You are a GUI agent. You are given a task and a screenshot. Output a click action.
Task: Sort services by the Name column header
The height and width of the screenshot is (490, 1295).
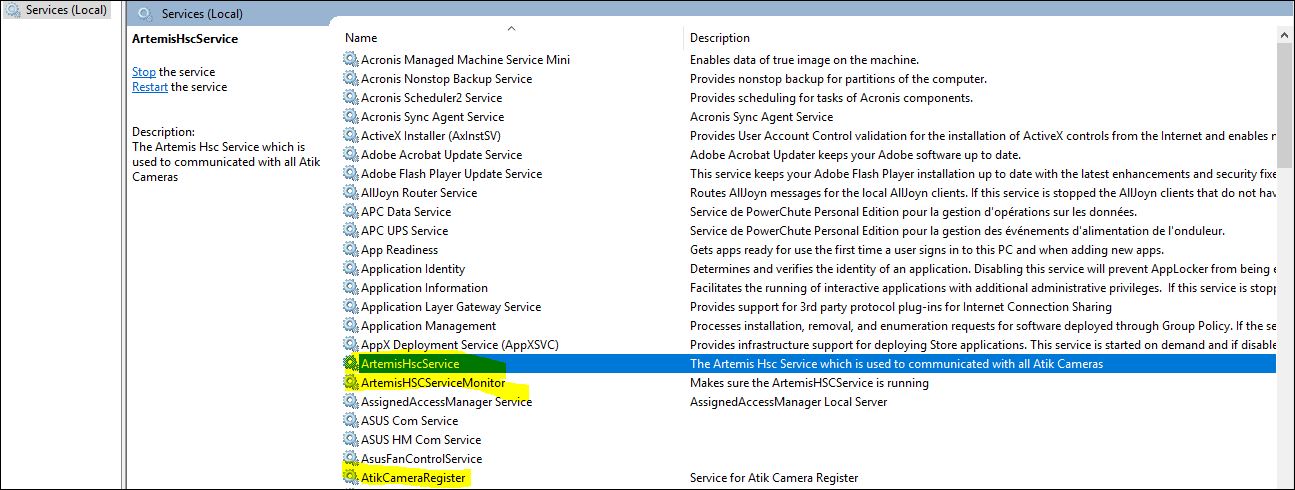tap(362, 38)
